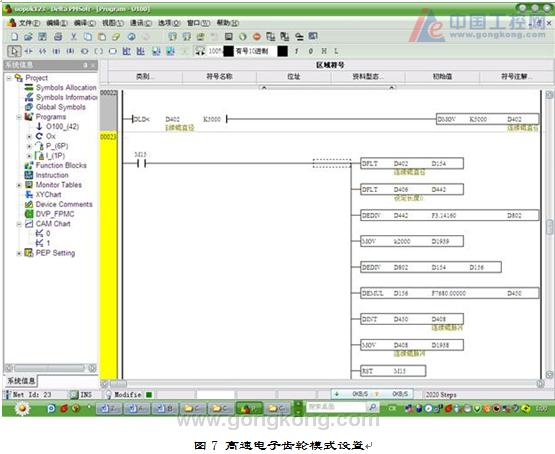This screenshot has width=555, height=454.
Task: Collapse the Programs tree node
Action: pyautogui.click(x=19, y=117)
